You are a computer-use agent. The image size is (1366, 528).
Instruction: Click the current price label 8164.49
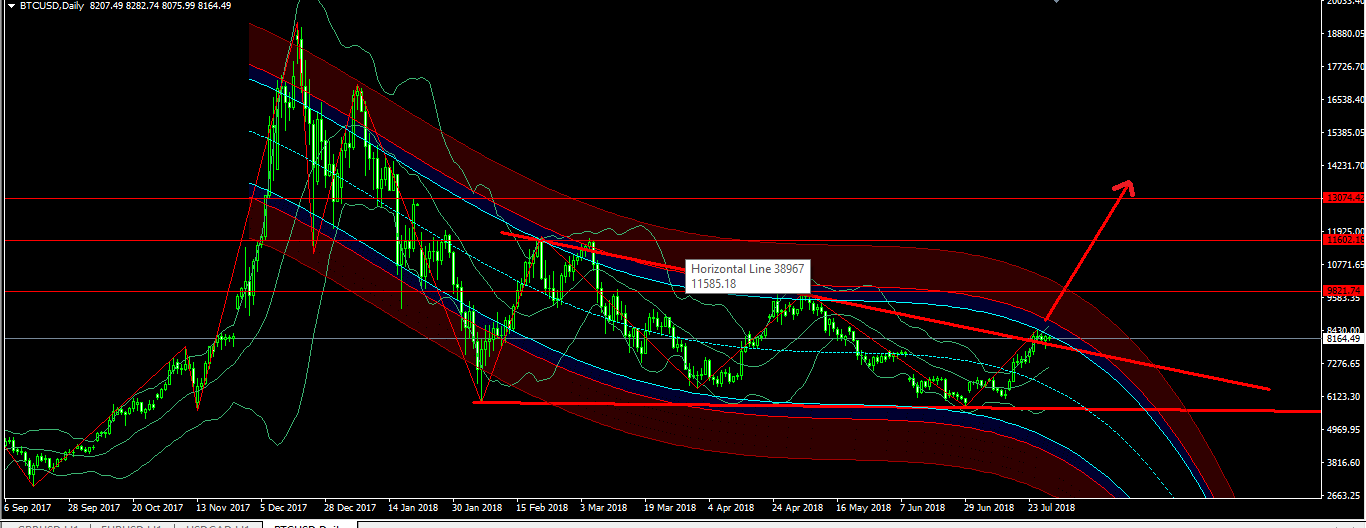coord(1344,339)
